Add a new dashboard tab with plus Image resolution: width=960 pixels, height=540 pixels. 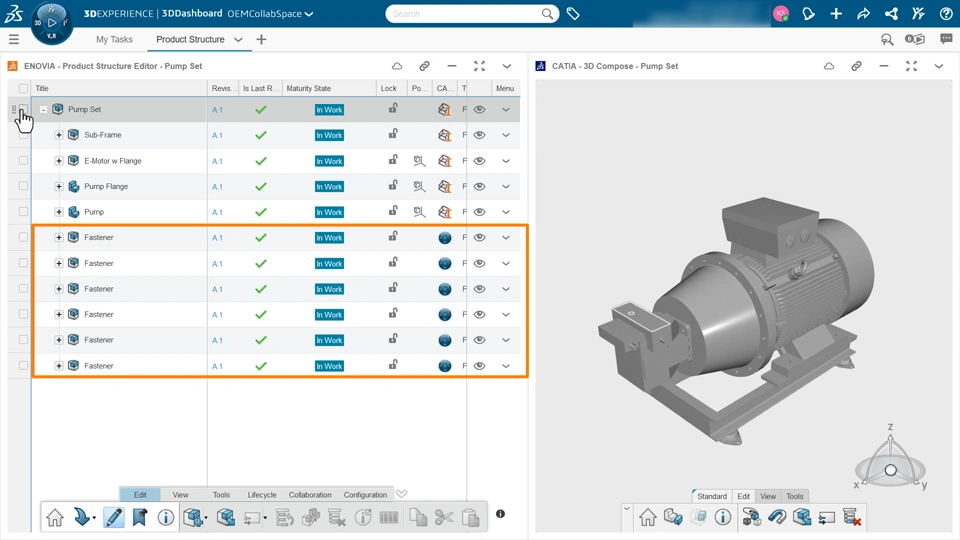tap(261, 39)
